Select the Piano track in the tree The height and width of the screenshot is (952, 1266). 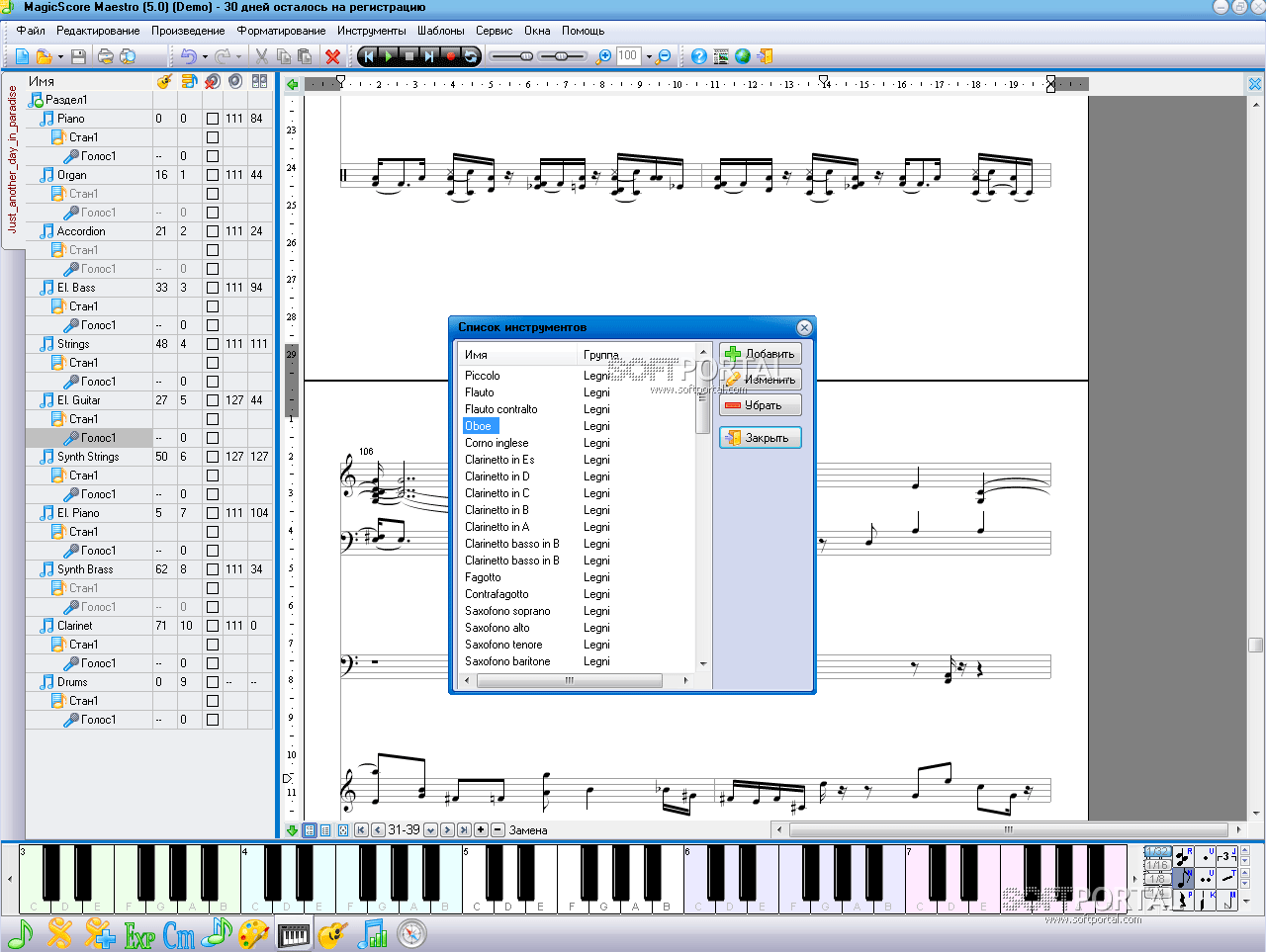70,119
